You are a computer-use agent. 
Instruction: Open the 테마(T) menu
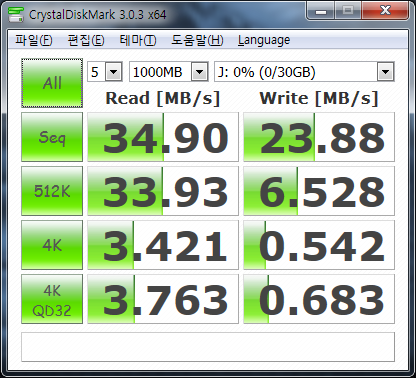(x=138, y=40)
